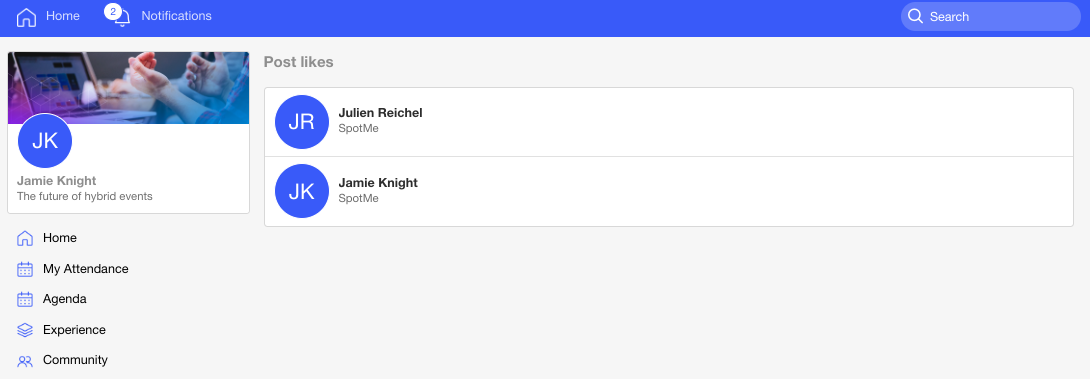Open Julien Reichel's profile name link
1090x379 pixels.
(x=380, y=113)
